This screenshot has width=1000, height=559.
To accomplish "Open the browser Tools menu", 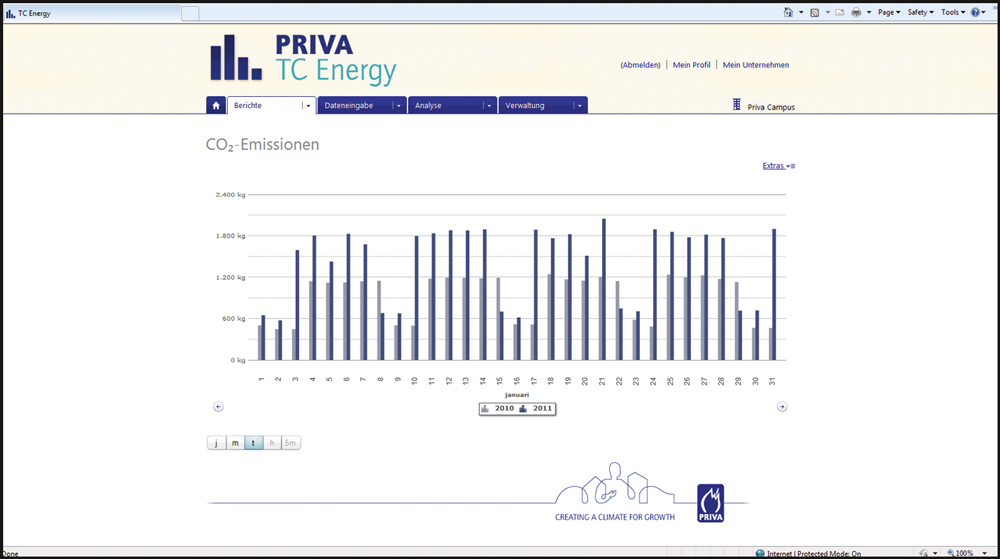I will point(953,12).
